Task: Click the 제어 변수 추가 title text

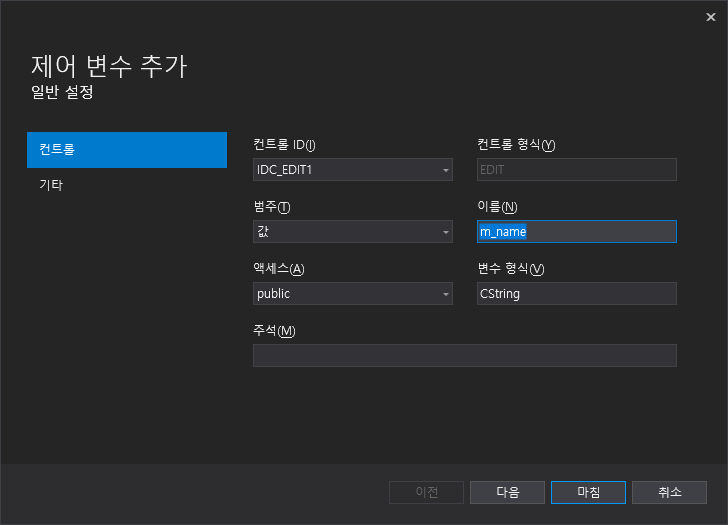Action: tap(109, 66)
